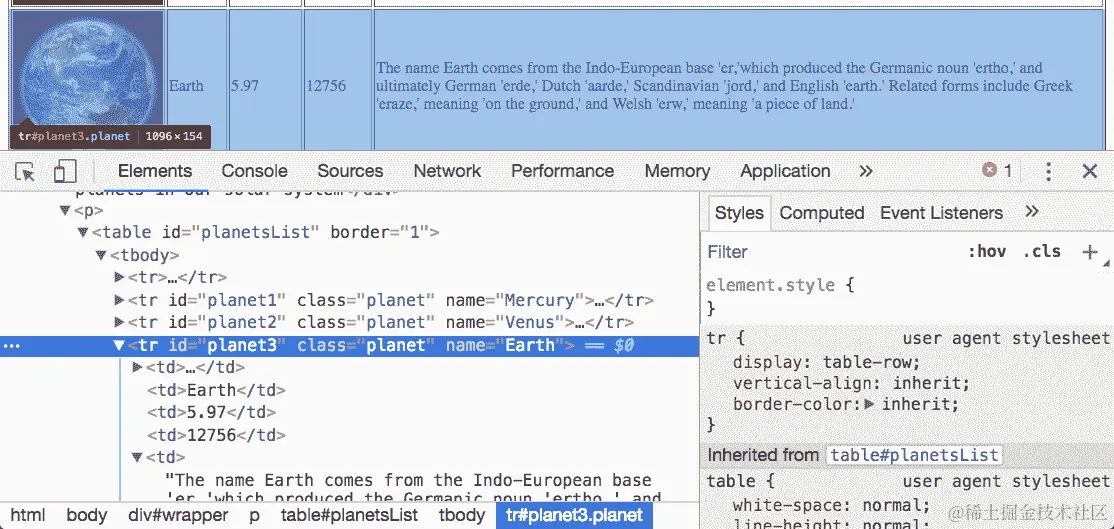Image resolution: width=1114 pixels, height=529 pixels.
Task: Select the <td>Earth</td> node
Action: point(216,390)
